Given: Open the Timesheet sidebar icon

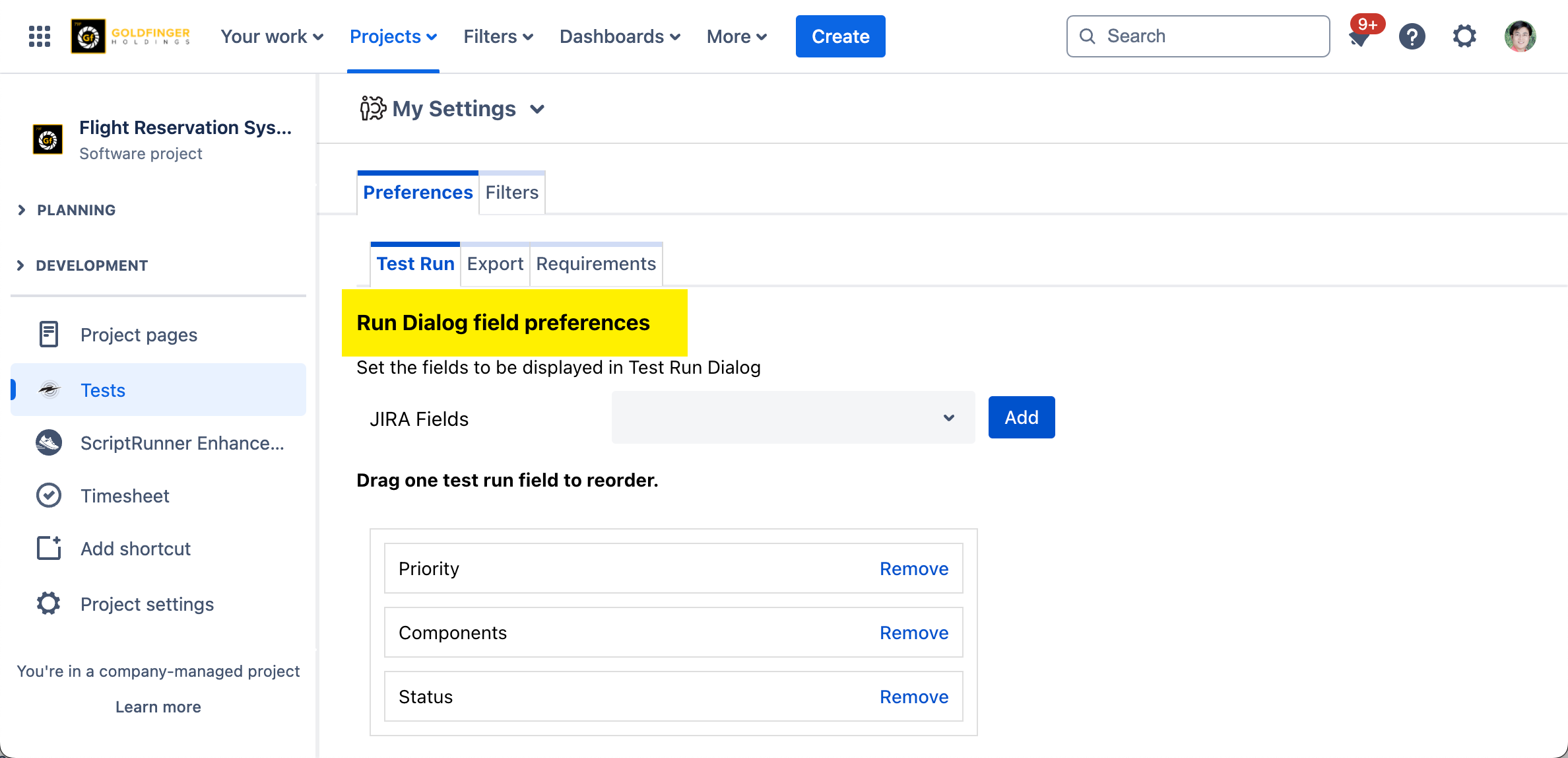Looking at the screenshot, I should [x=48, y=495].
